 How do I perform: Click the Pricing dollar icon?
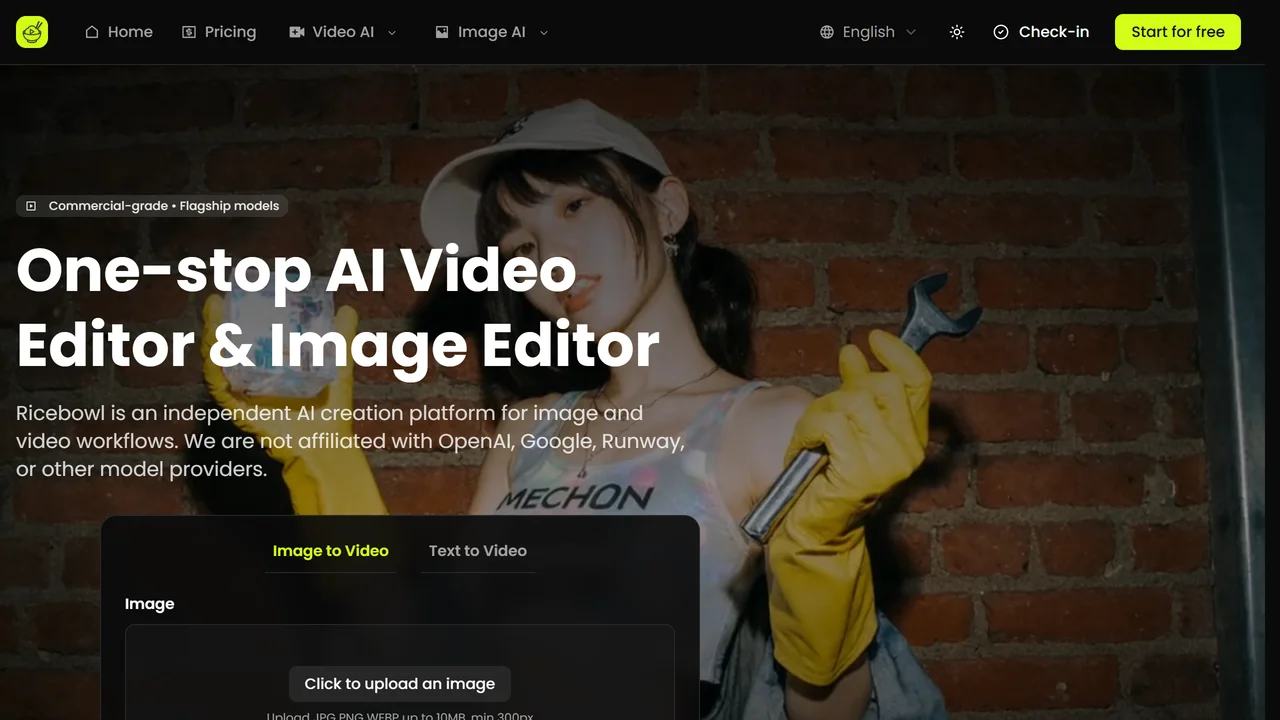[x=189, y=32]
